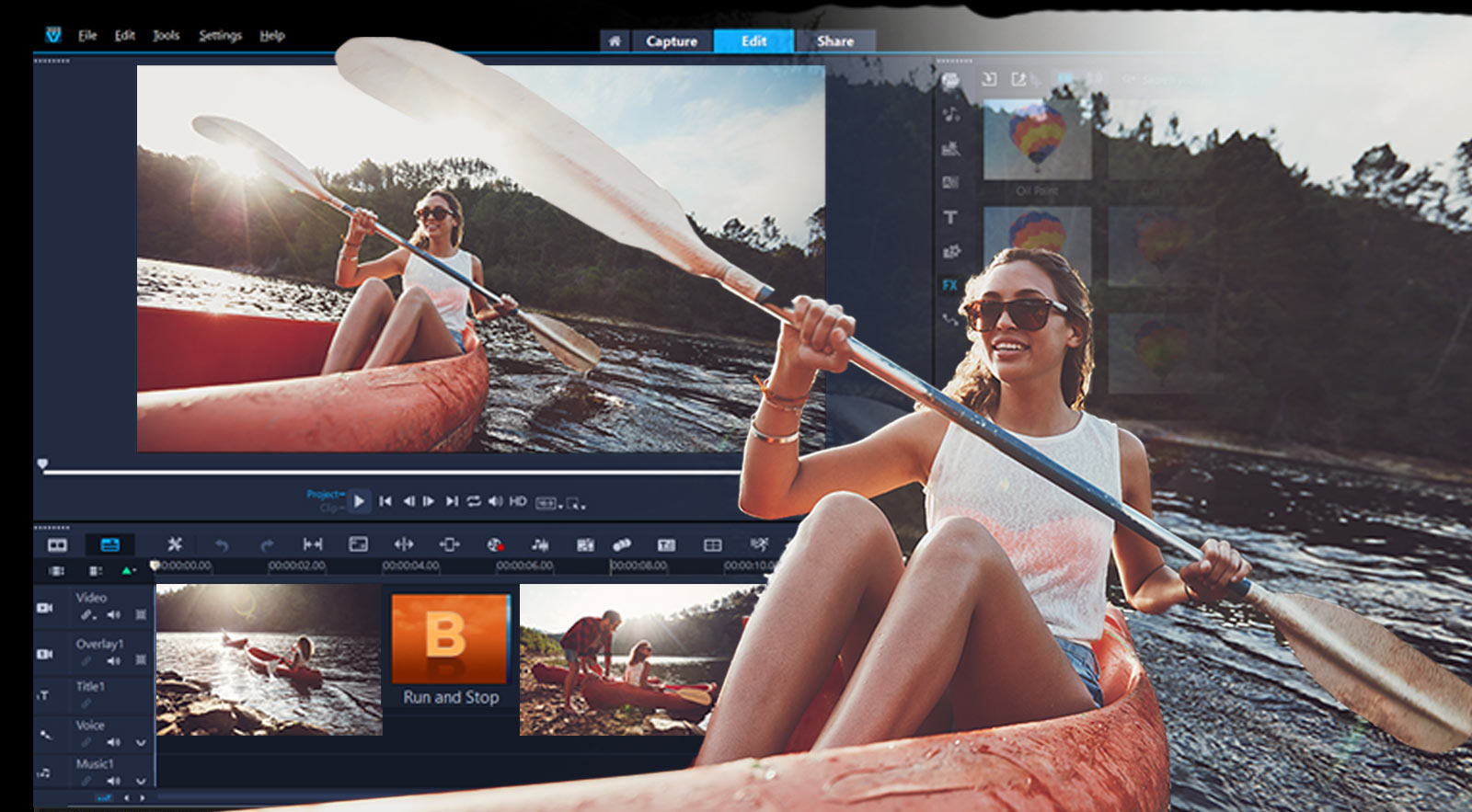Screen dimensions: 1472x812
Task: Open the preview resize/crop mode dropdown
Action: click(x=575, y=503)
